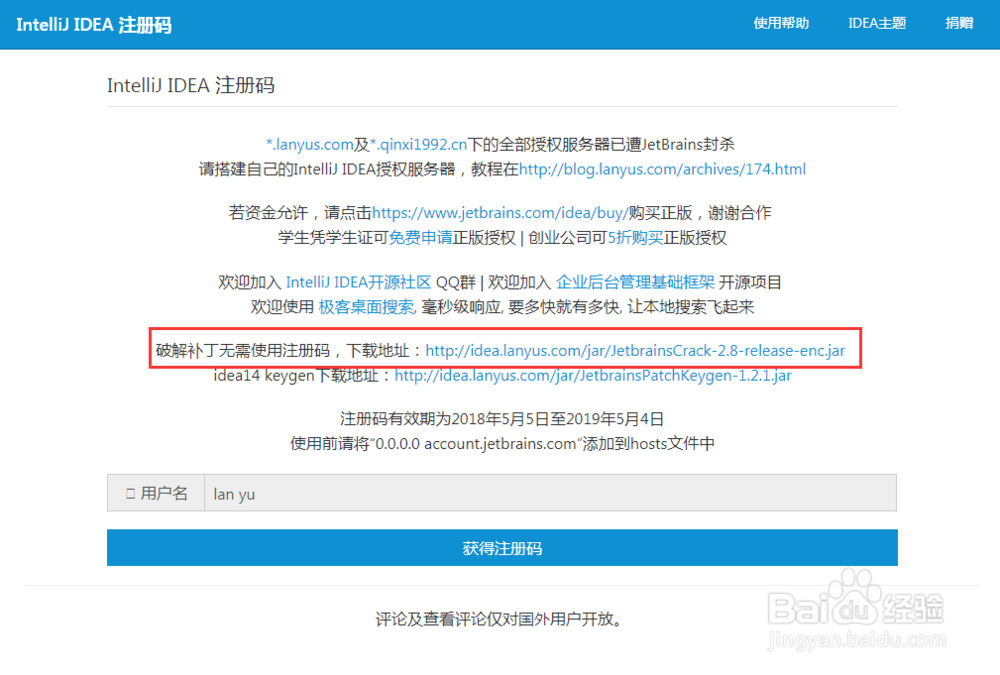Click the 获得注册码 button

click(502, 547)
